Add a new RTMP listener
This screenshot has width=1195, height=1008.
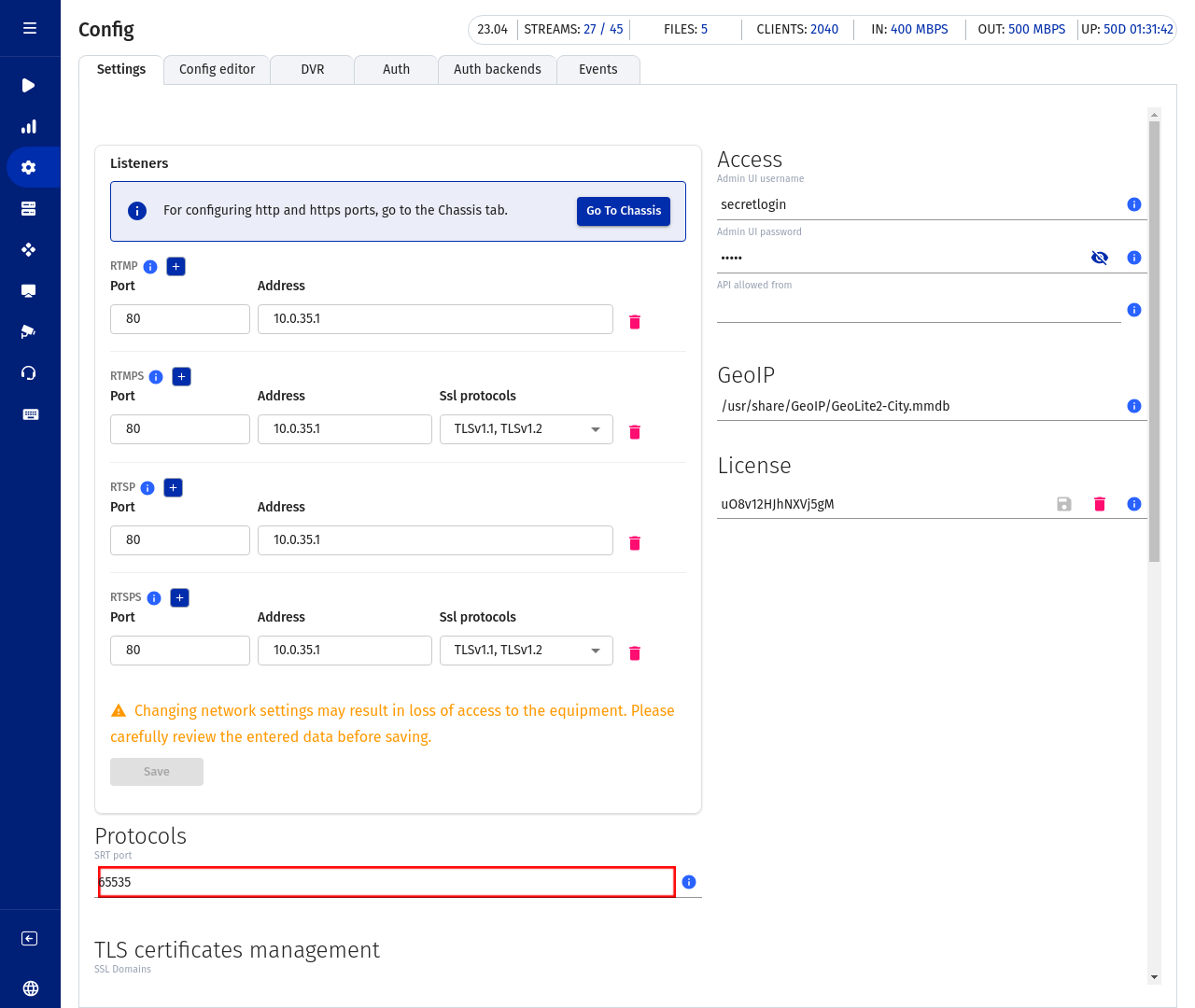(x=176, y=267)
